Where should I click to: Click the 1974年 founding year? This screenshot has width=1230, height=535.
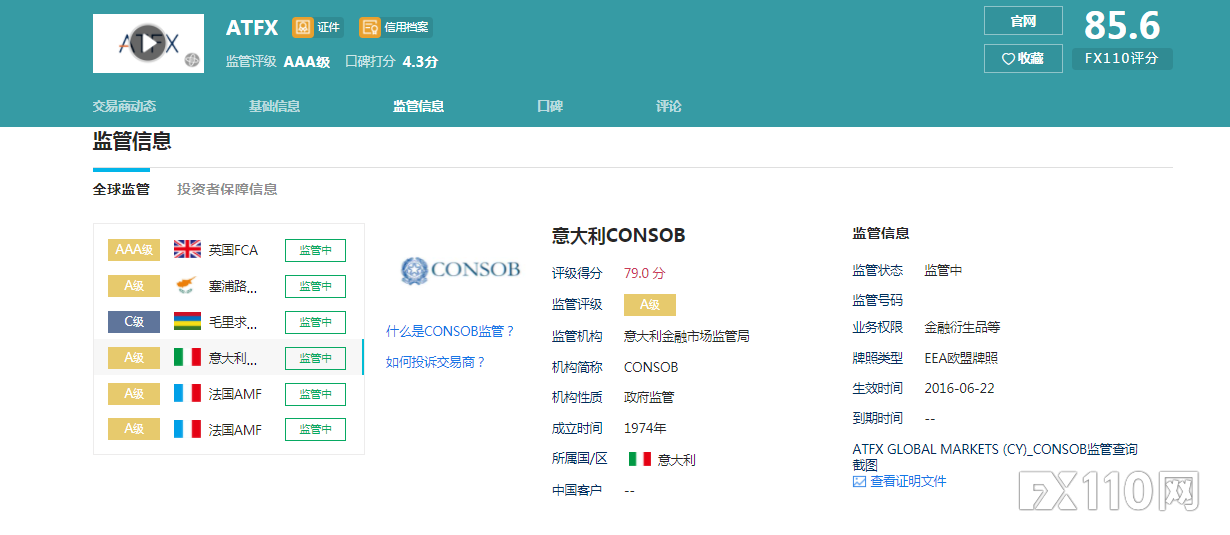coord(645,429)
